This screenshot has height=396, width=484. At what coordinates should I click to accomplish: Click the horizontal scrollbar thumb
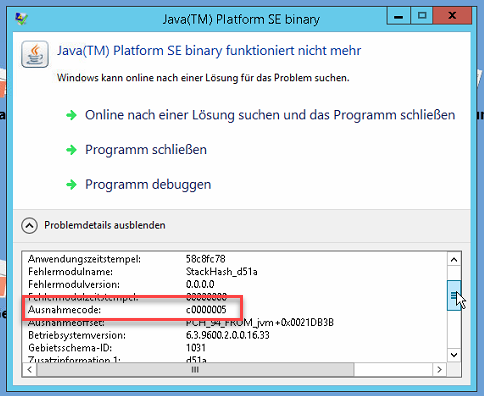coord(195,369)
